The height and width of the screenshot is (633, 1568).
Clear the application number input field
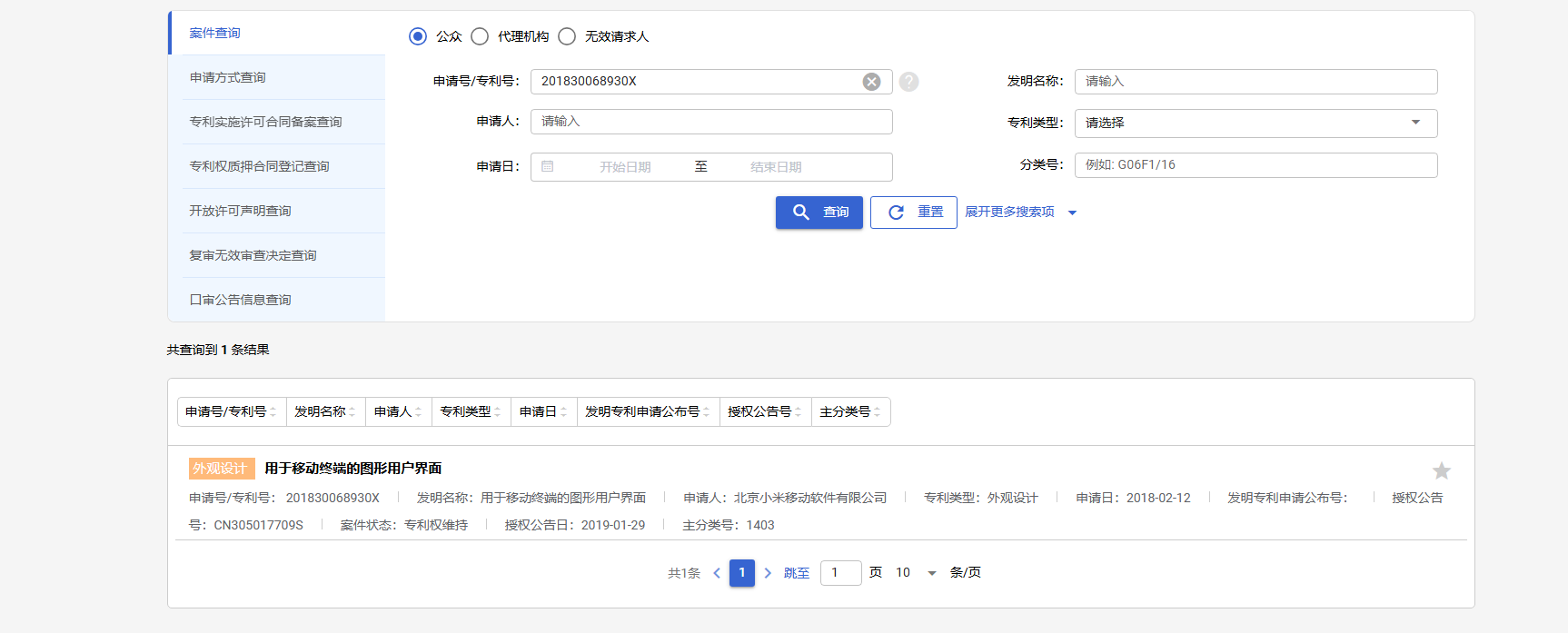point(871,82)
